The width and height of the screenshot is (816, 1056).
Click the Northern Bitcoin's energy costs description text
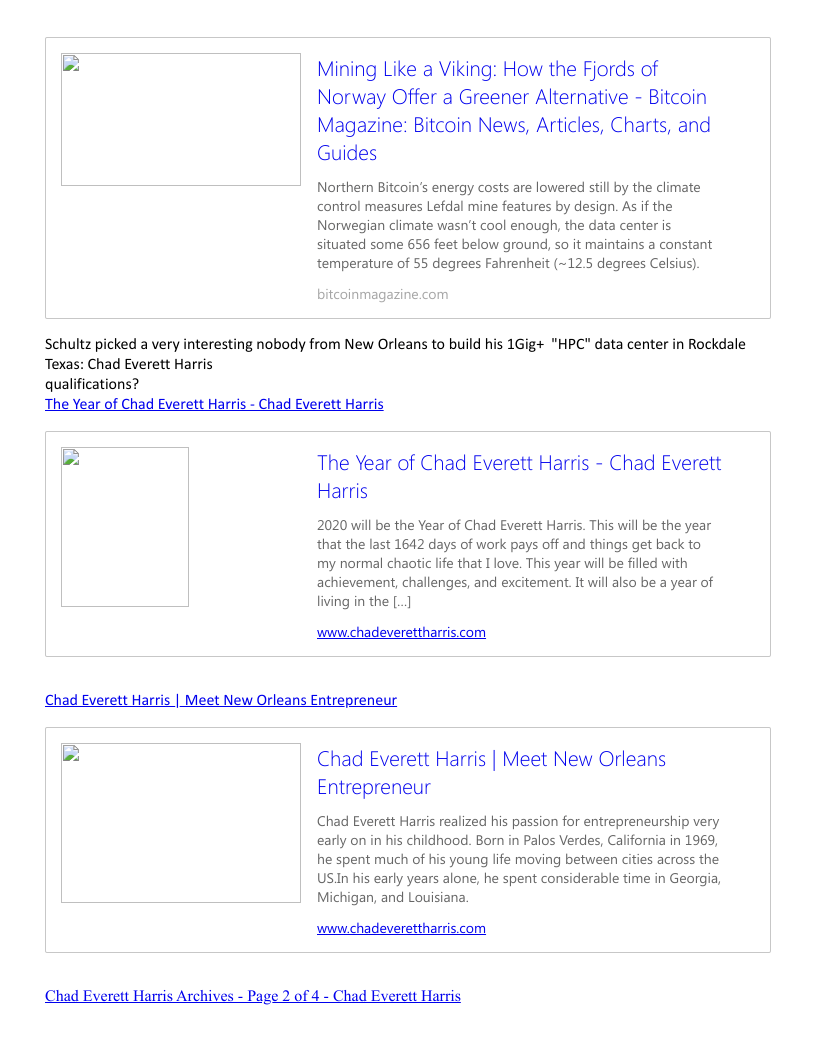[514, 226]
